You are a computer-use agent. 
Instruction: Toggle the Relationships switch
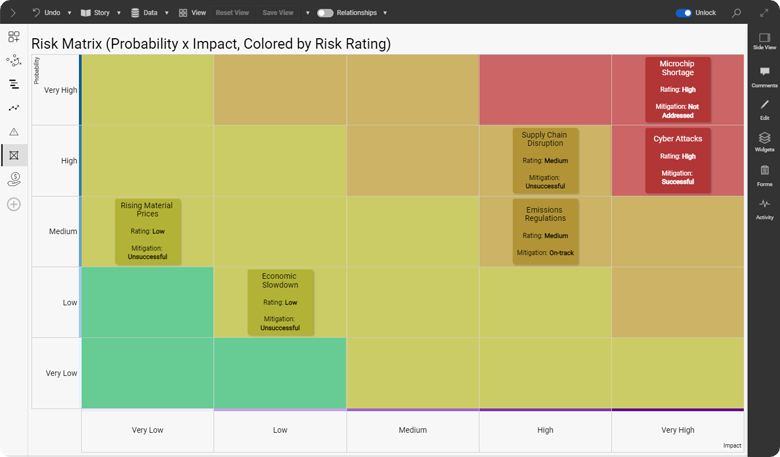(x=325, y=13)
